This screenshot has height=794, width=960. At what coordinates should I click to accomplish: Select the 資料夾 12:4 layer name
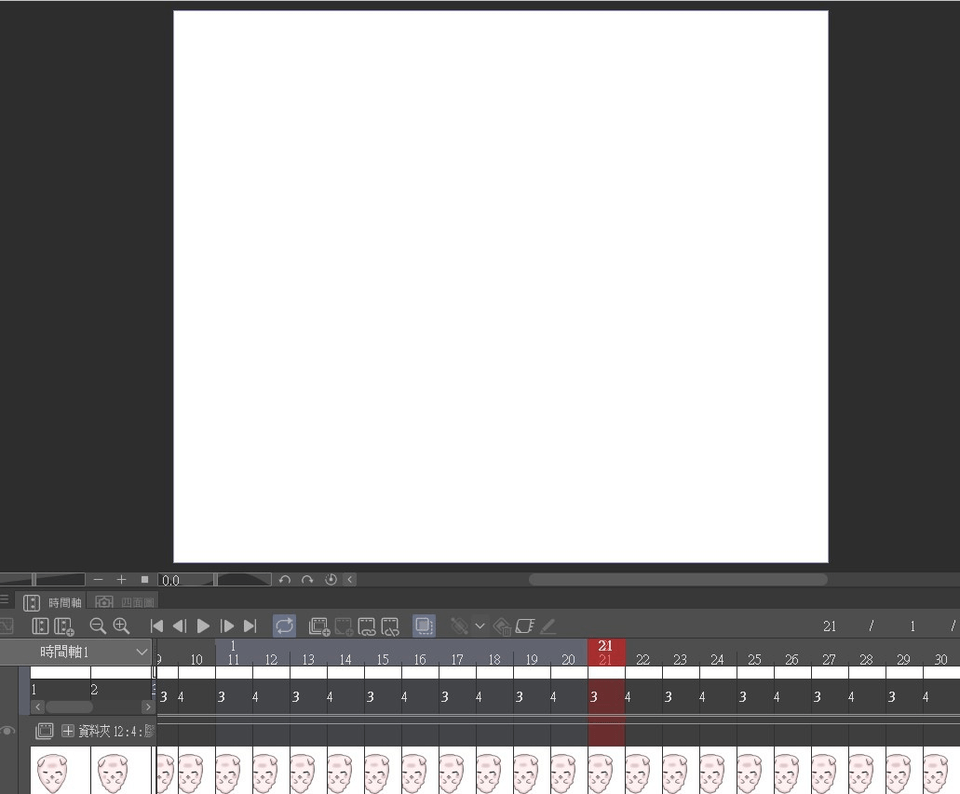pos(116,731)
